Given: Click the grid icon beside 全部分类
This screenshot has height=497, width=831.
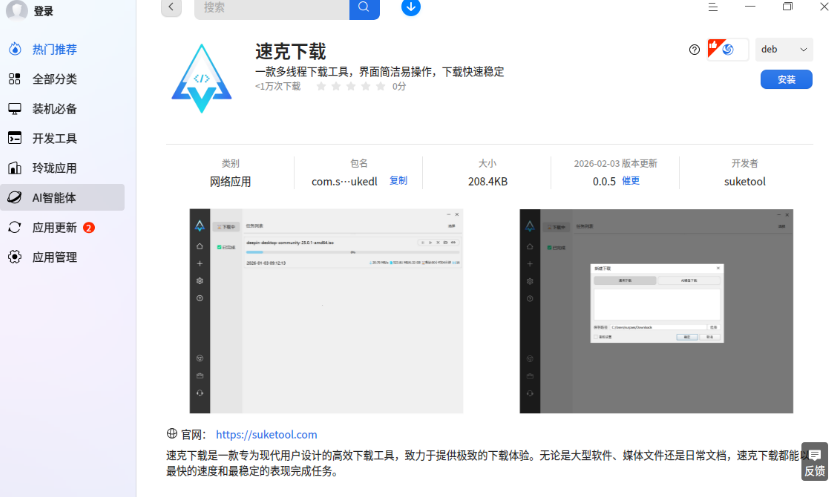Looking at the screenshot, I should [15, 79].
